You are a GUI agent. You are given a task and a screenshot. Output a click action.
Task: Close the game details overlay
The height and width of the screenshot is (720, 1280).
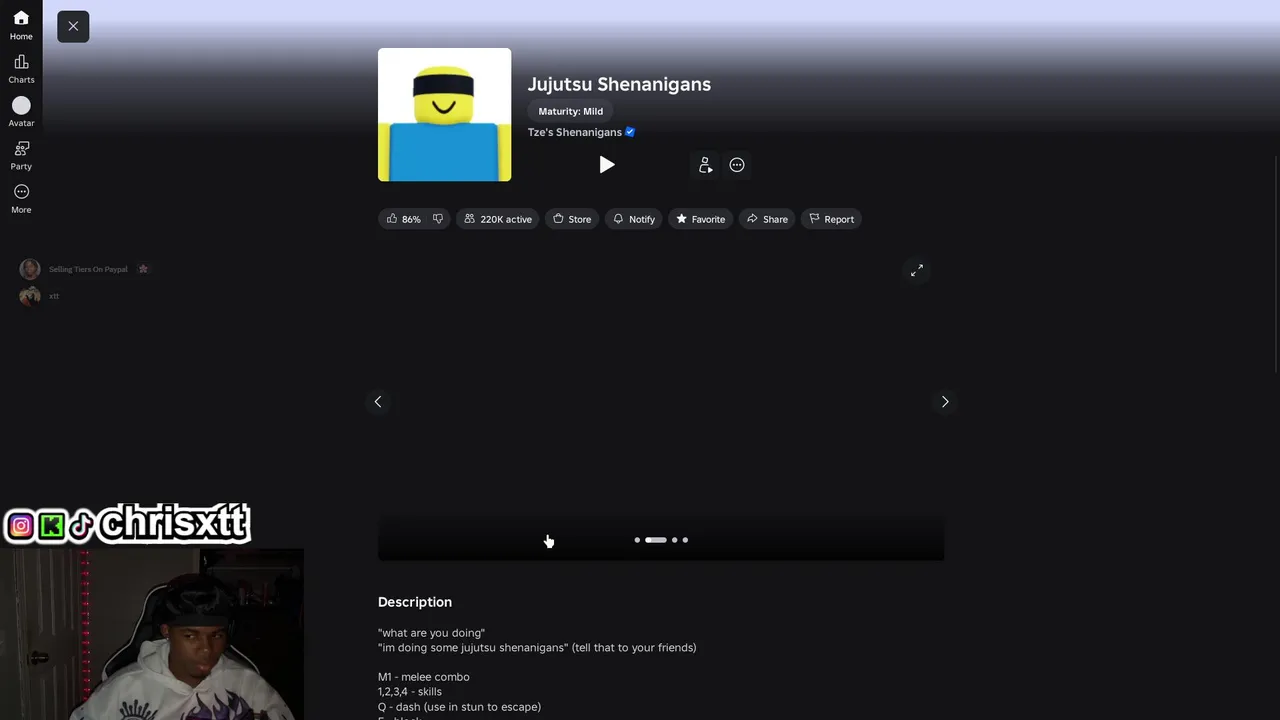(73, 26)
